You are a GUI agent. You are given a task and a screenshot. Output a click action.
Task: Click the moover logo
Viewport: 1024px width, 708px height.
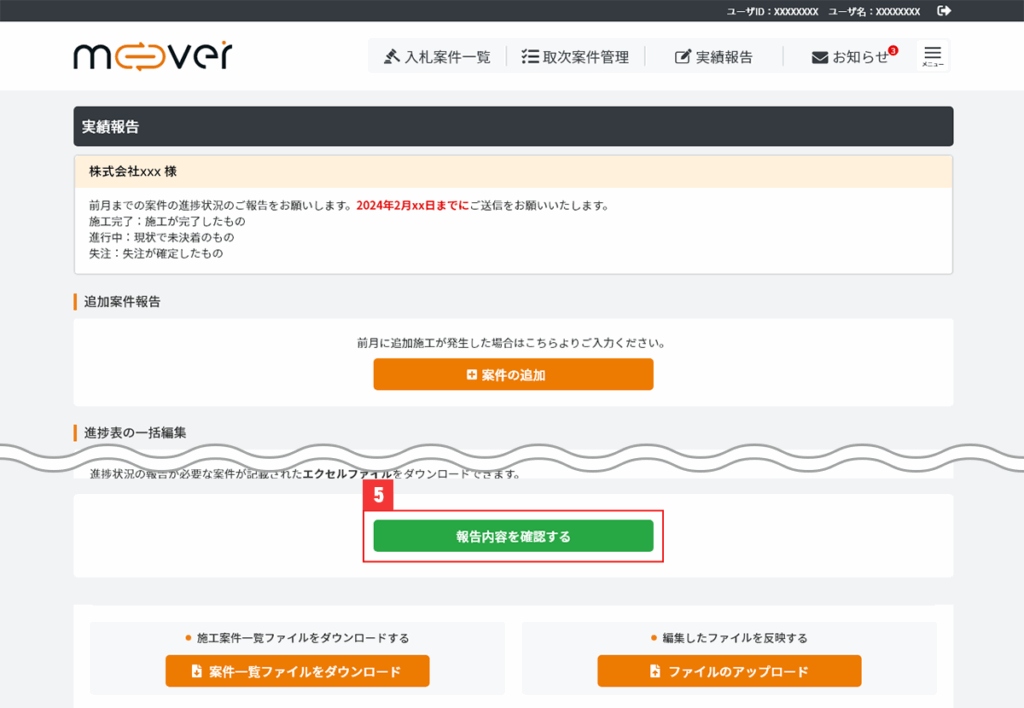152,56
